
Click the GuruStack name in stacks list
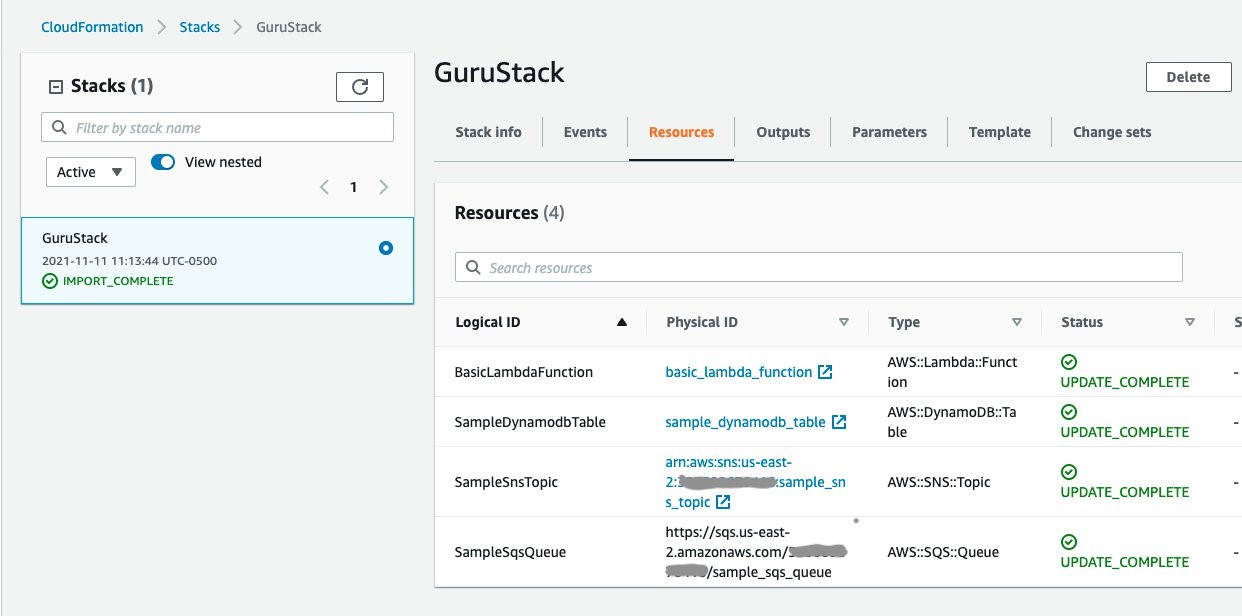pos(75,238)
